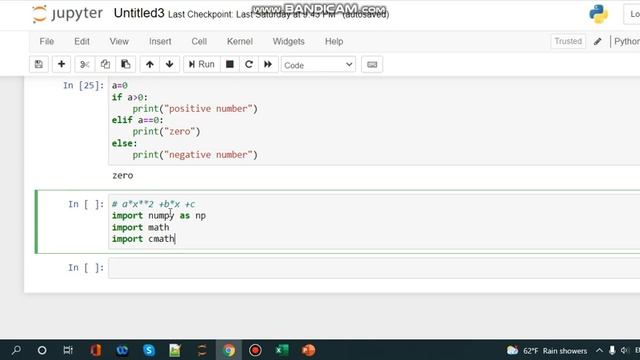The height and width of the screenshot is (360, 640).
Task: Open Windows search from taskbar
Action: point(16,350)
